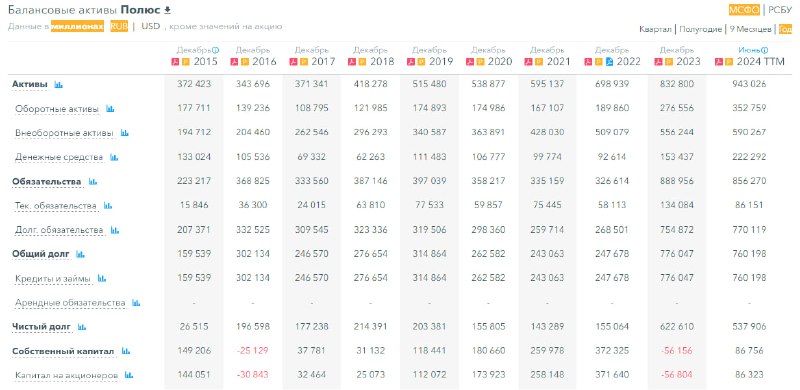The height and width of the screenshot is (390, 800).
Task: Select МСФО reporting standard
Action: click(x=744, y=10)
